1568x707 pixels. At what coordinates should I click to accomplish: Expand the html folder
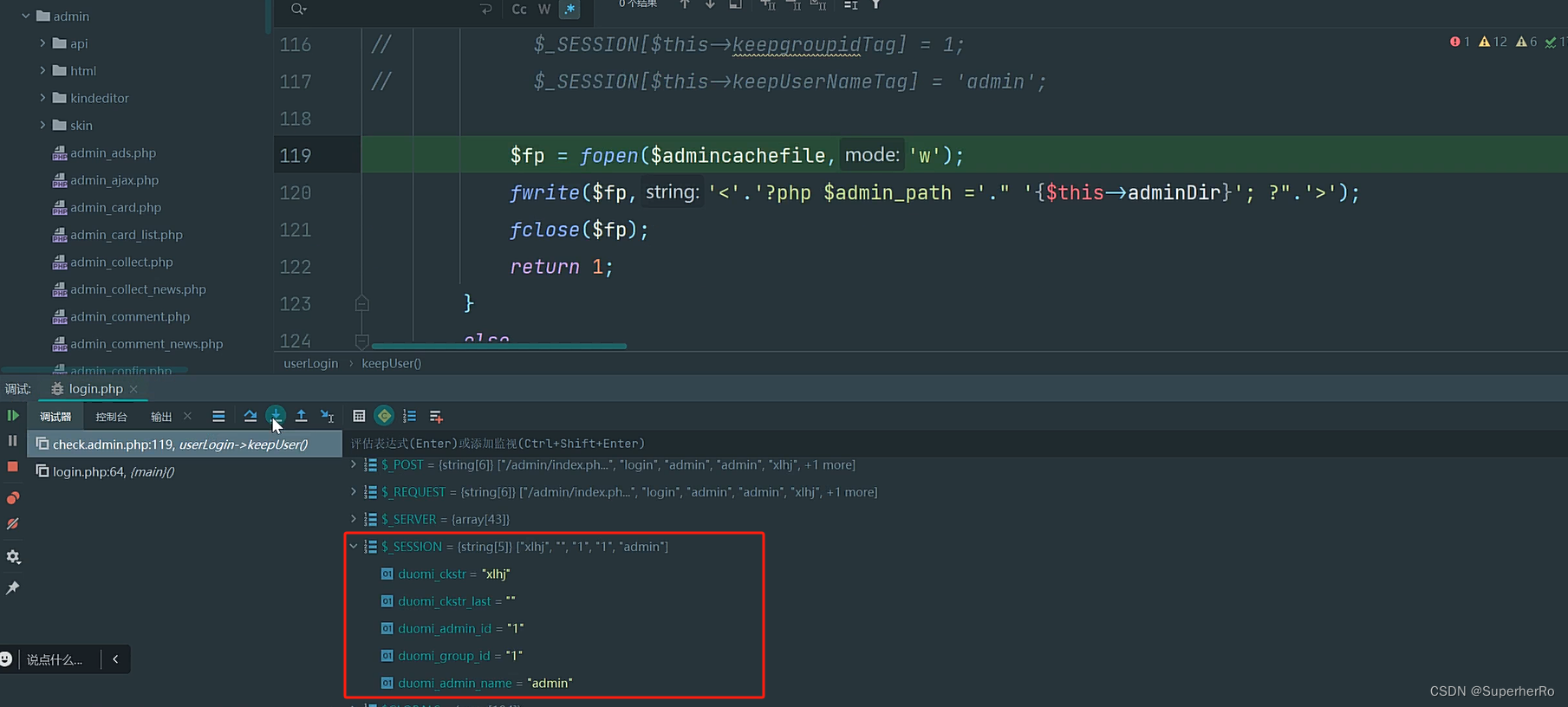tap(42, 70)
